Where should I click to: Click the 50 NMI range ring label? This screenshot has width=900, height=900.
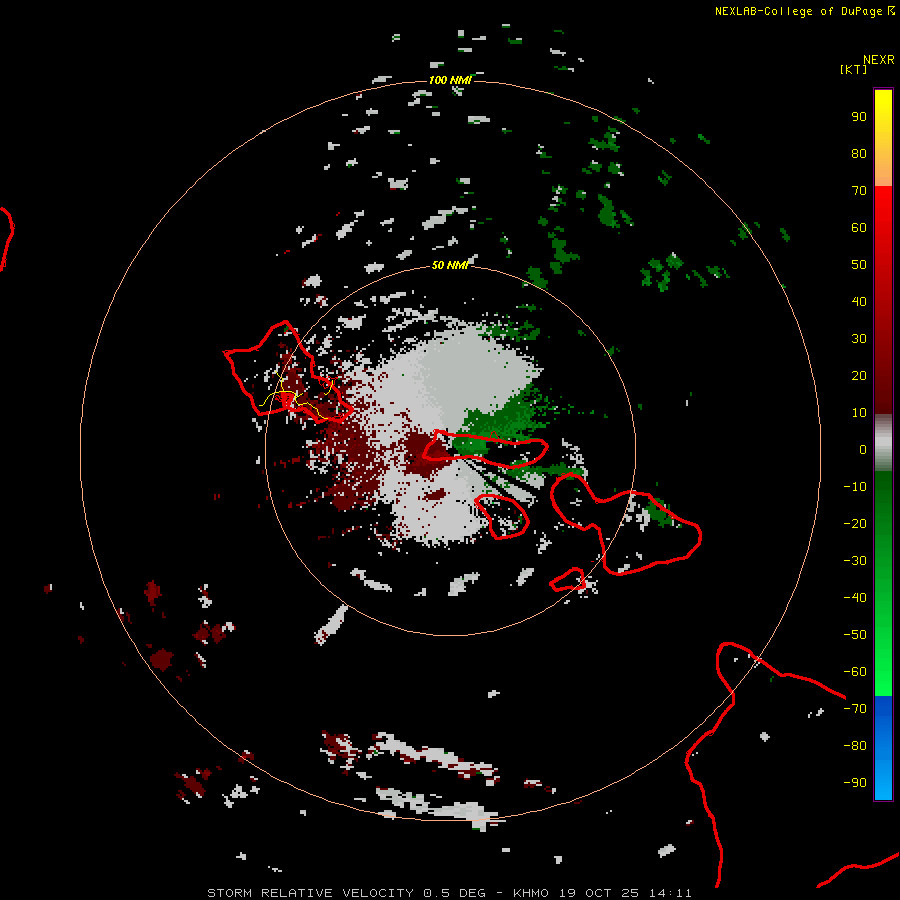[449, 265]
